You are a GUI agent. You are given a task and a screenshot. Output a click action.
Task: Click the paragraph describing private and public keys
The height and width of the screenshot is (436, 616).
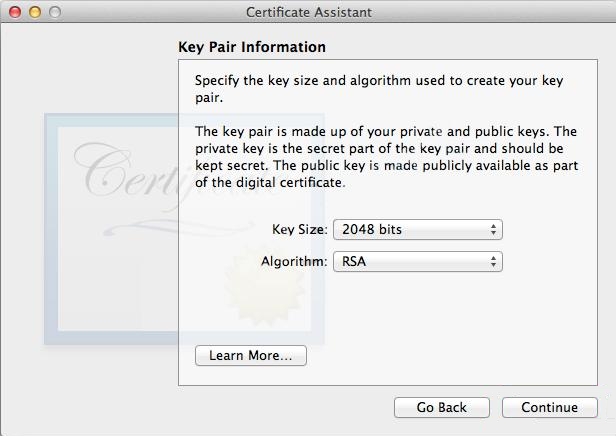coord(387,157)
